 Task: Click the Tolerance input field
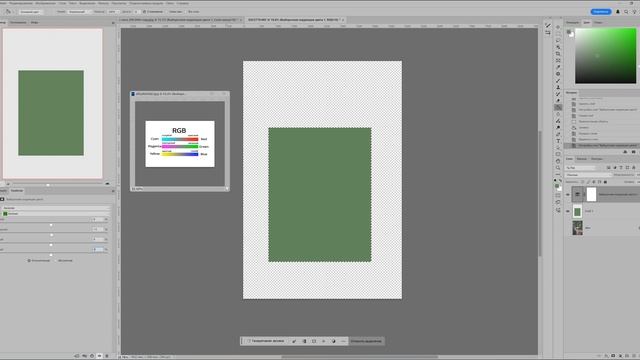[x=136, y=12]
